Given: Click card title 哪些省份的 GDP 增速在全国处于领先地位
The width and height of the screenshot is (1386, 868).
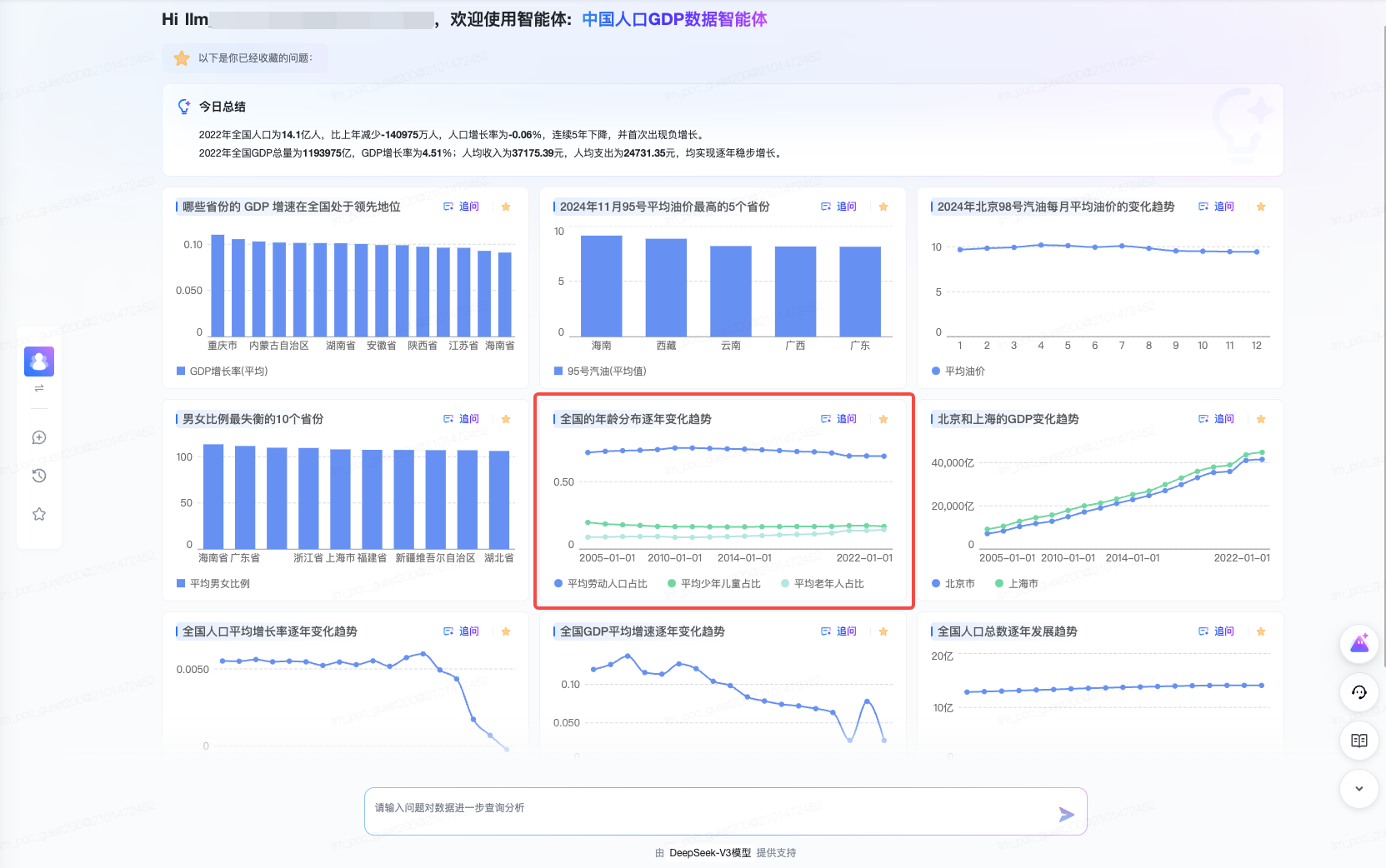Looking at the screenshot, I should (x=292, y=207).
